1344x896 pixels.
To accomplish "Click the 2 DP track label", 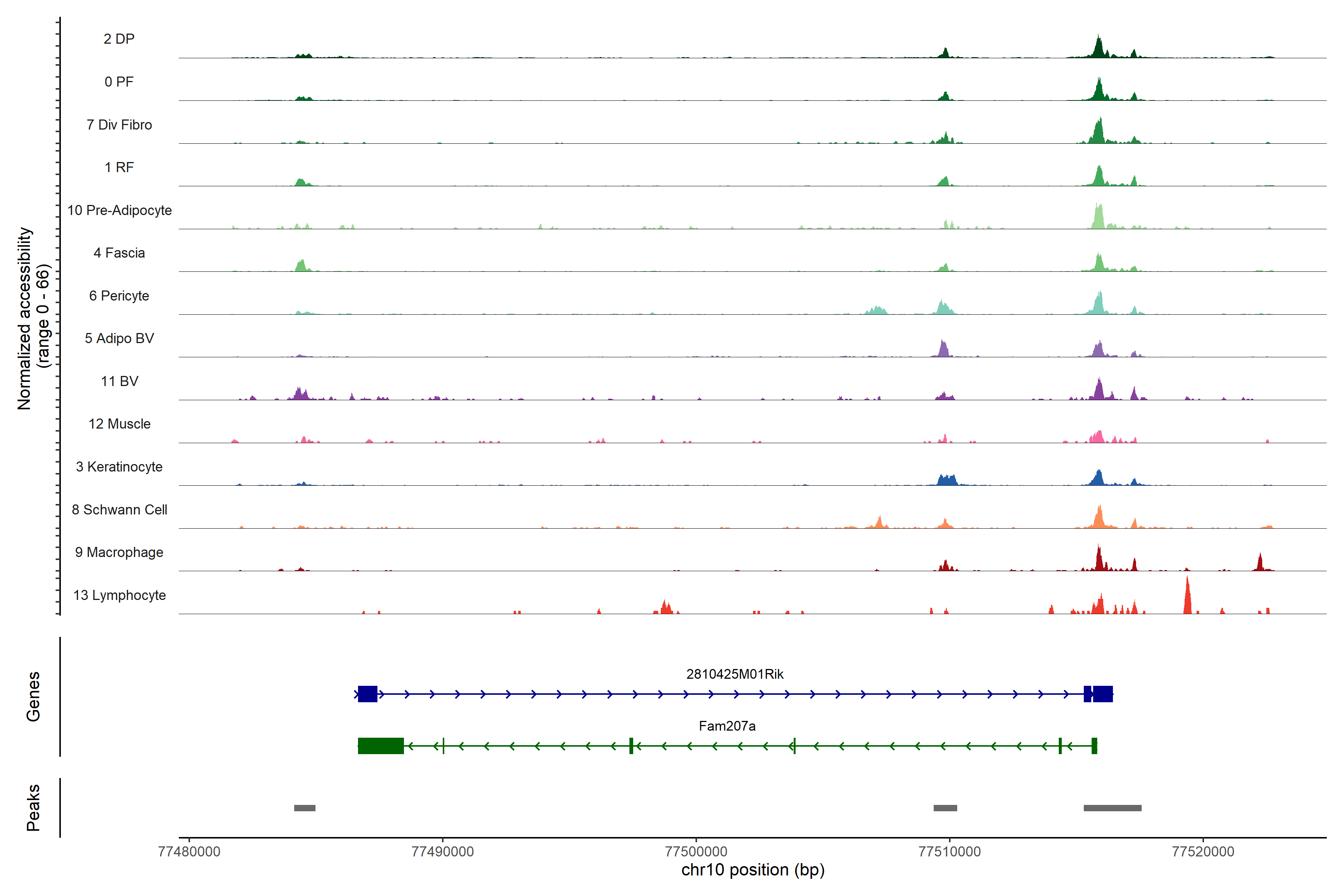I will click(119, 39).
